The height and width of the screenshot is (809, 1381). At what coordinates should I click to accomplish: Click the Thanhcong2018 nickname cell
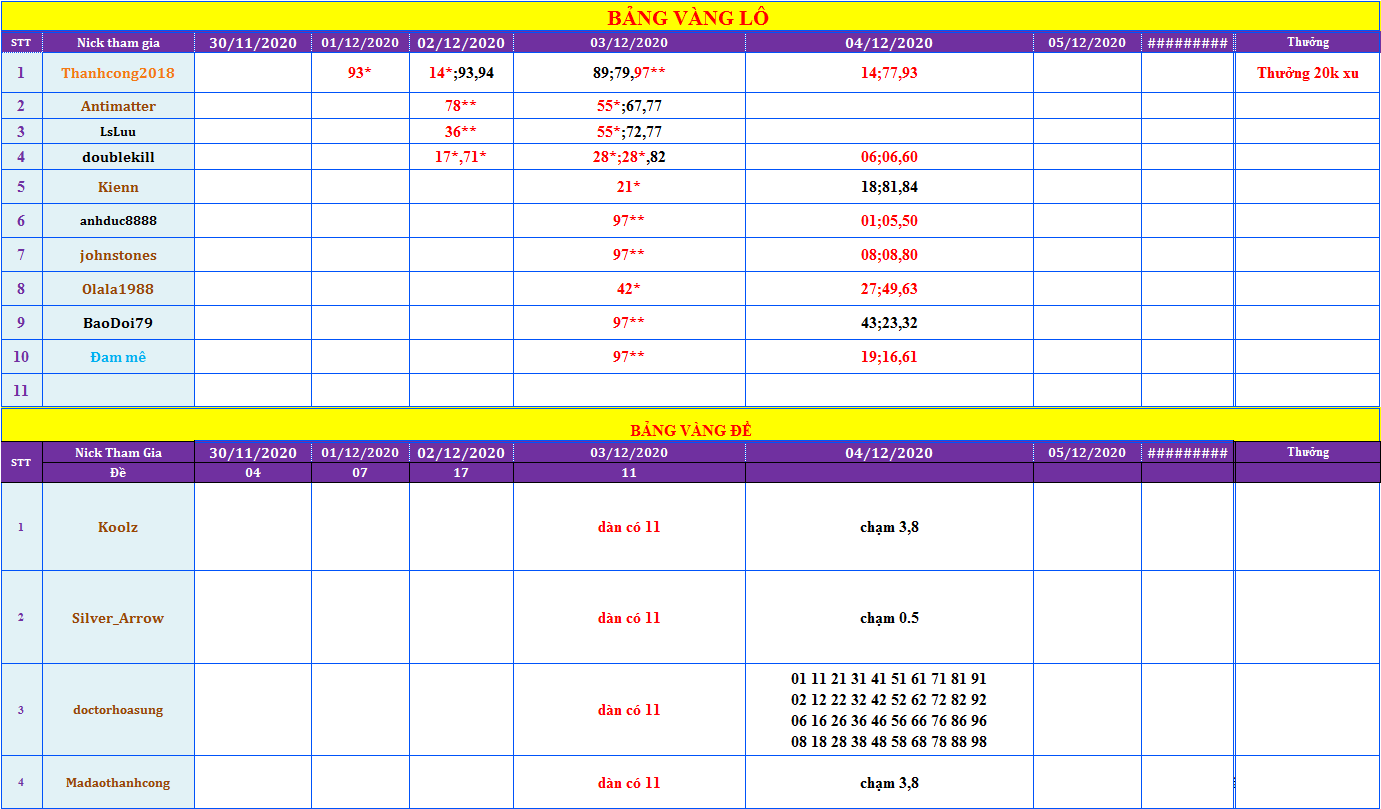tap(118, 73)
